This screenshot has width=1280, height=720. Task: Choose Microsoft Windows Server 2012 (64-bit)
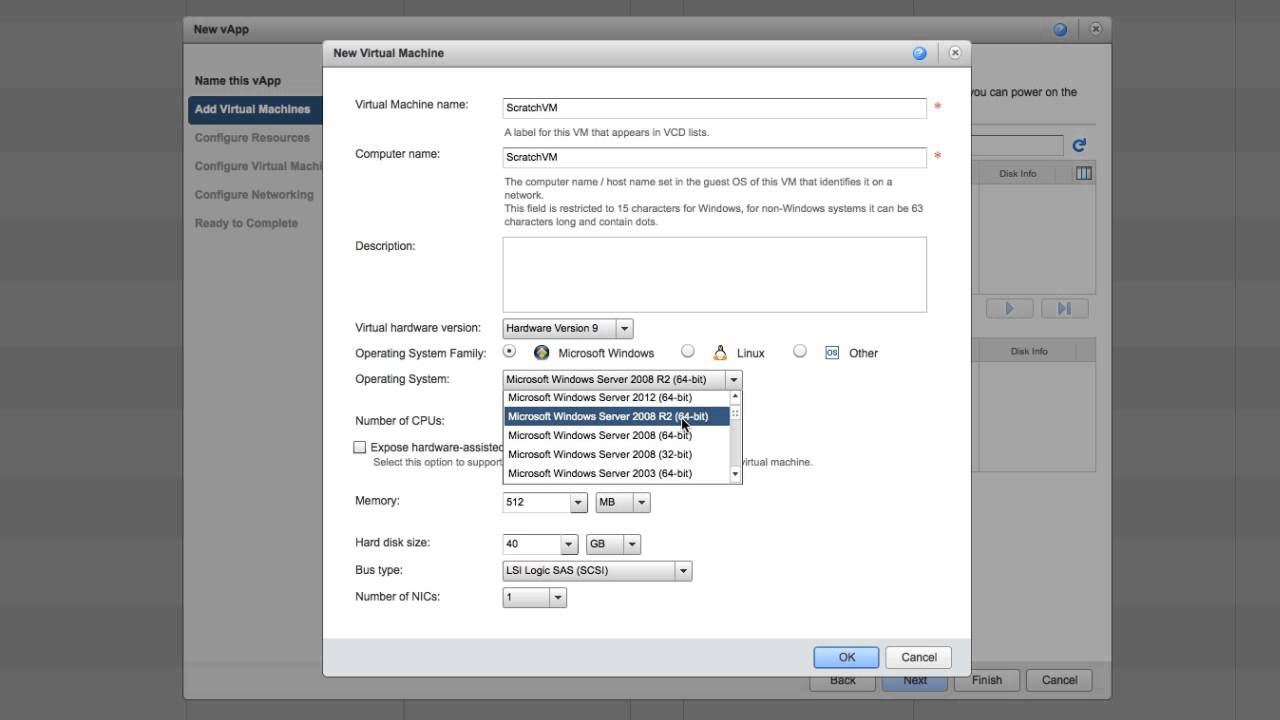coord(617,397)
